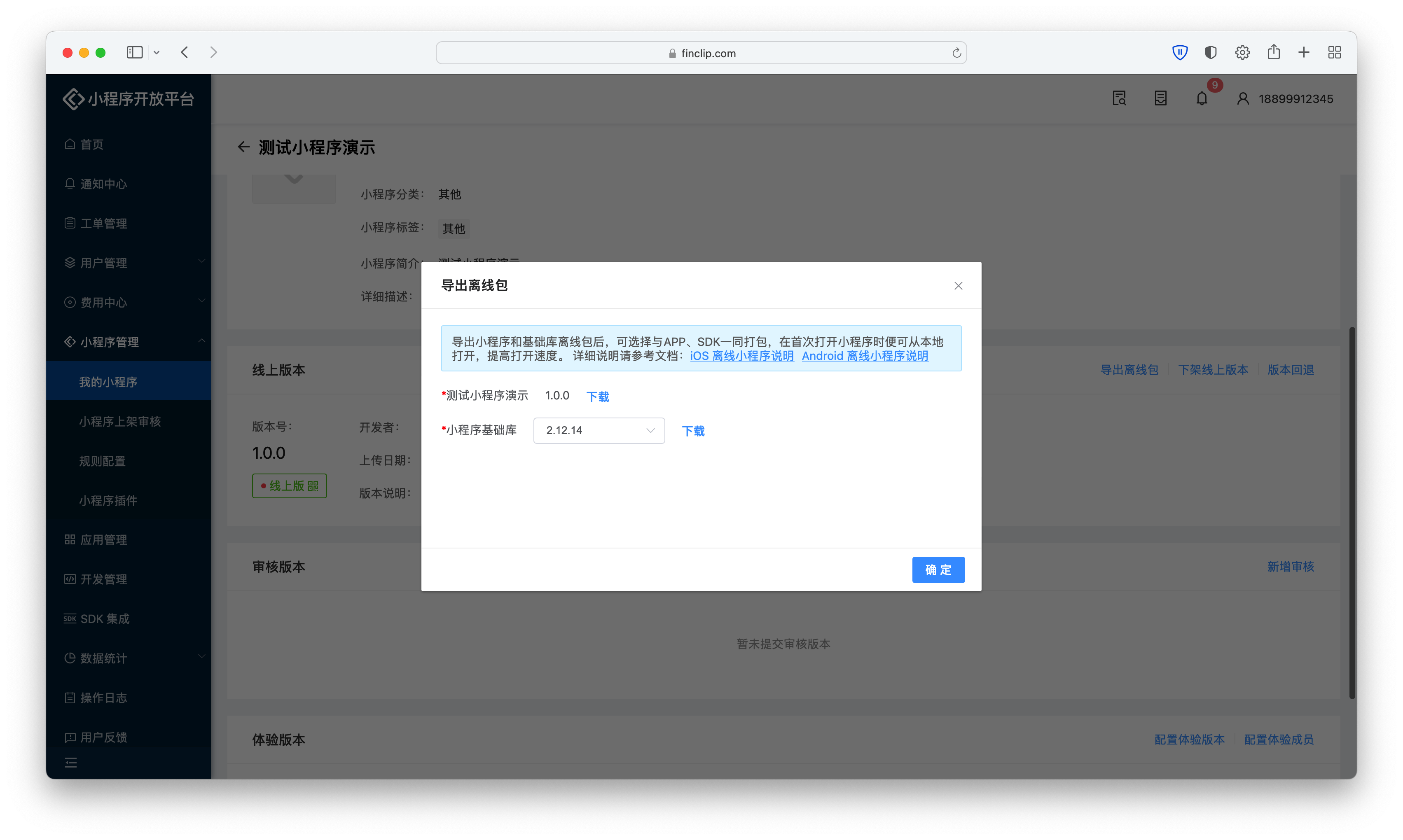1403x840 pixels.
Task: Open Android 离线小程序说明 link
Action: click(x=865, y=356)
